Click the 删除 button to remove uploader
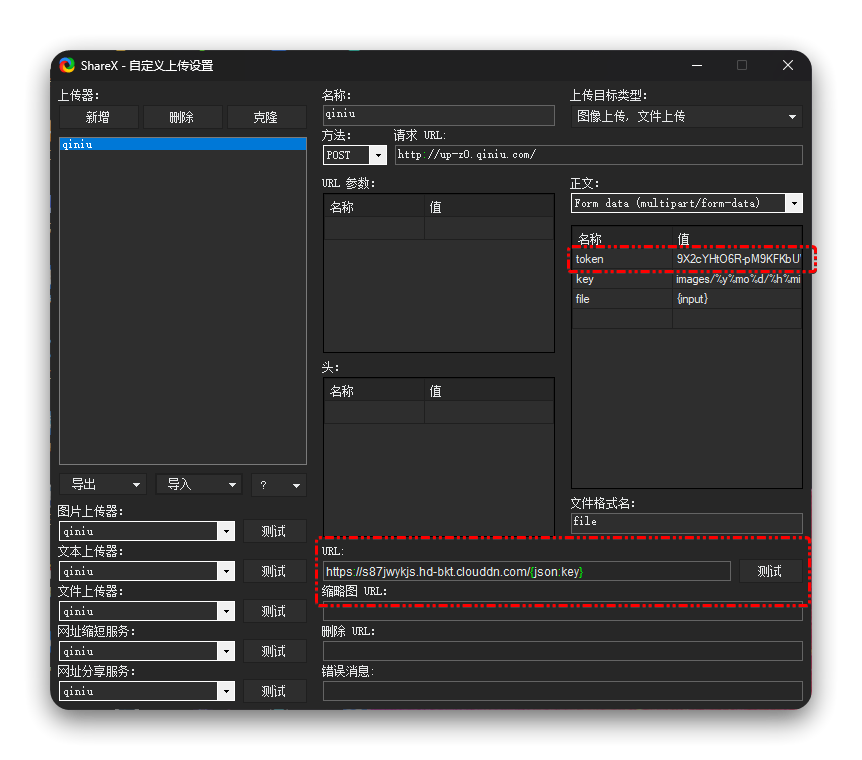Image resolution: width=862 pixels, height=760 pixels. pyautogui.click(x=183, y=117)
